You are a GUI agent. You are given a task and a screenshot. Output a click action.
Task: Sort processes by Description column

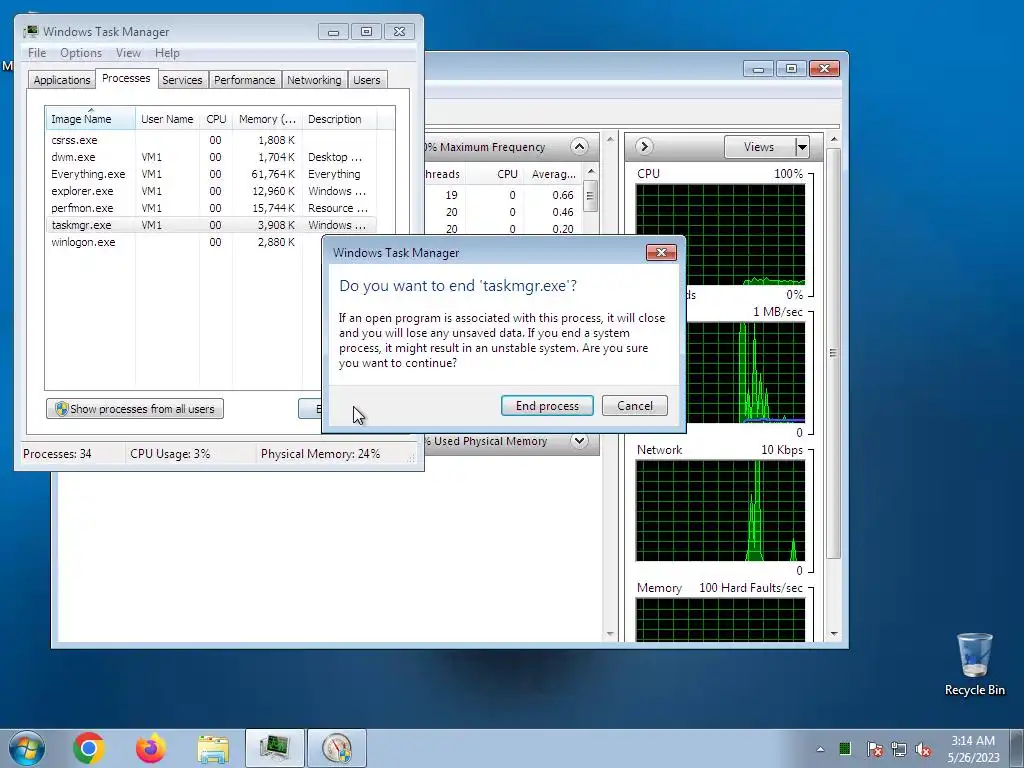click(339, 119)
